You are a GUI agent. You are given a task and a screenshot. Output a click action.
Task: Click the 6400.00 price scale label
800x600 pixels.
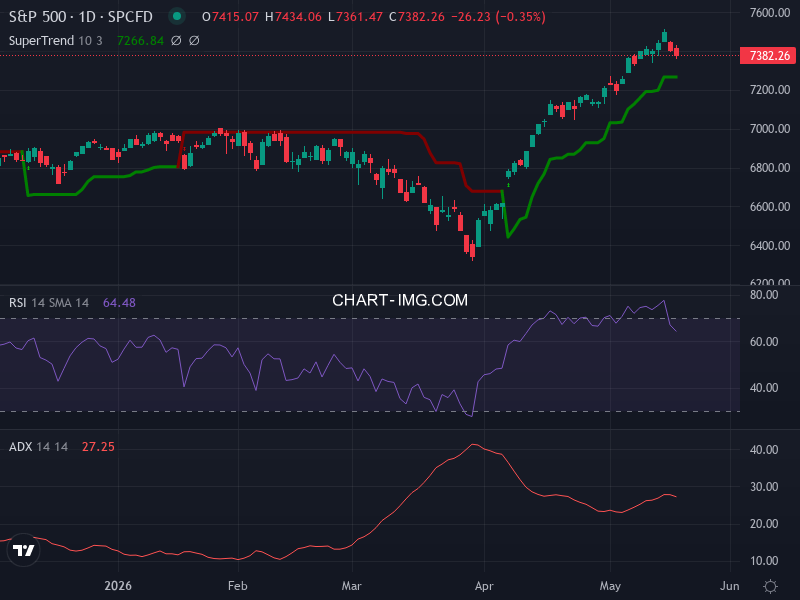click(x=770, y=245)
